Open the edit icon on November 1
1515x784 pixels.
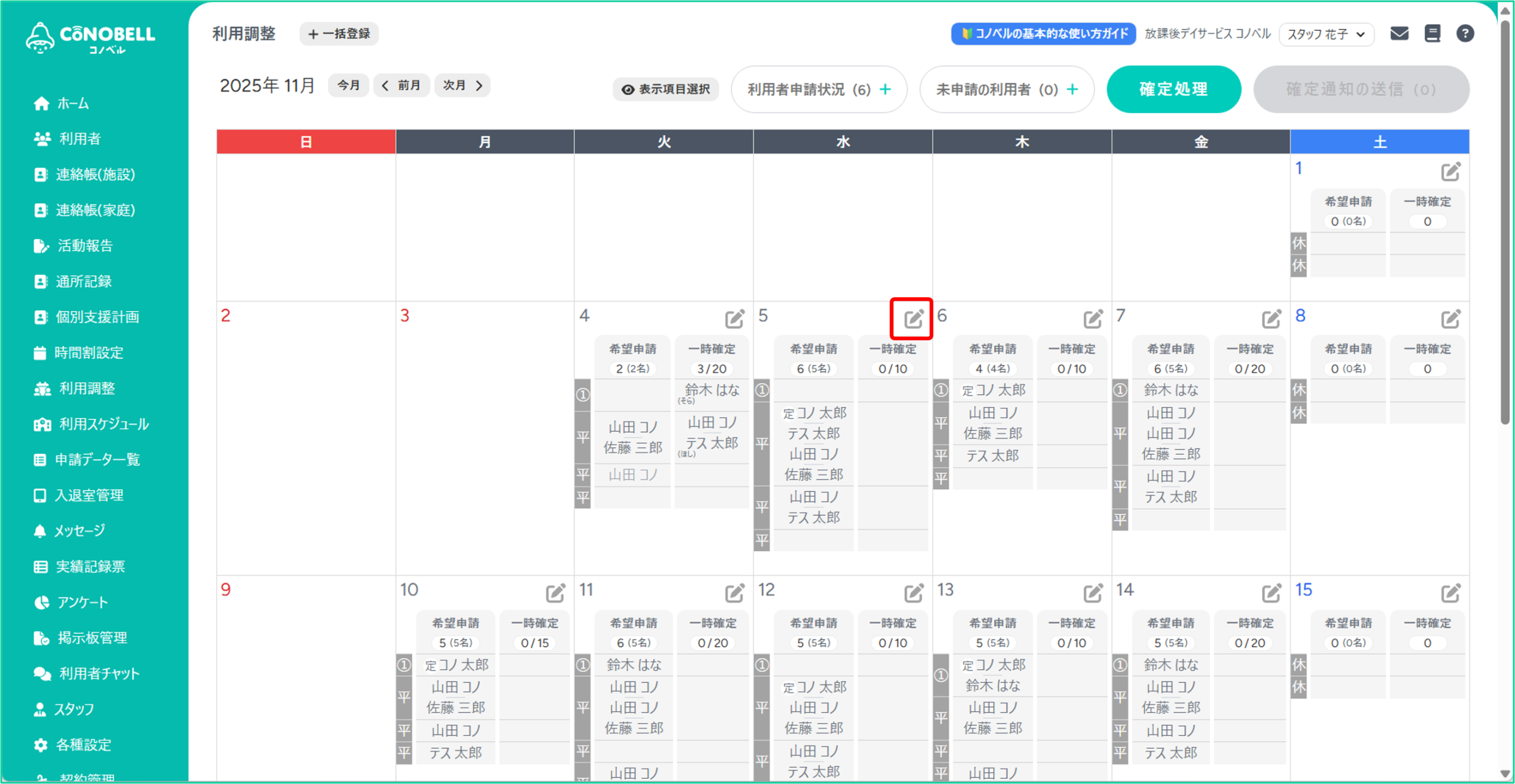(1450, 172)
